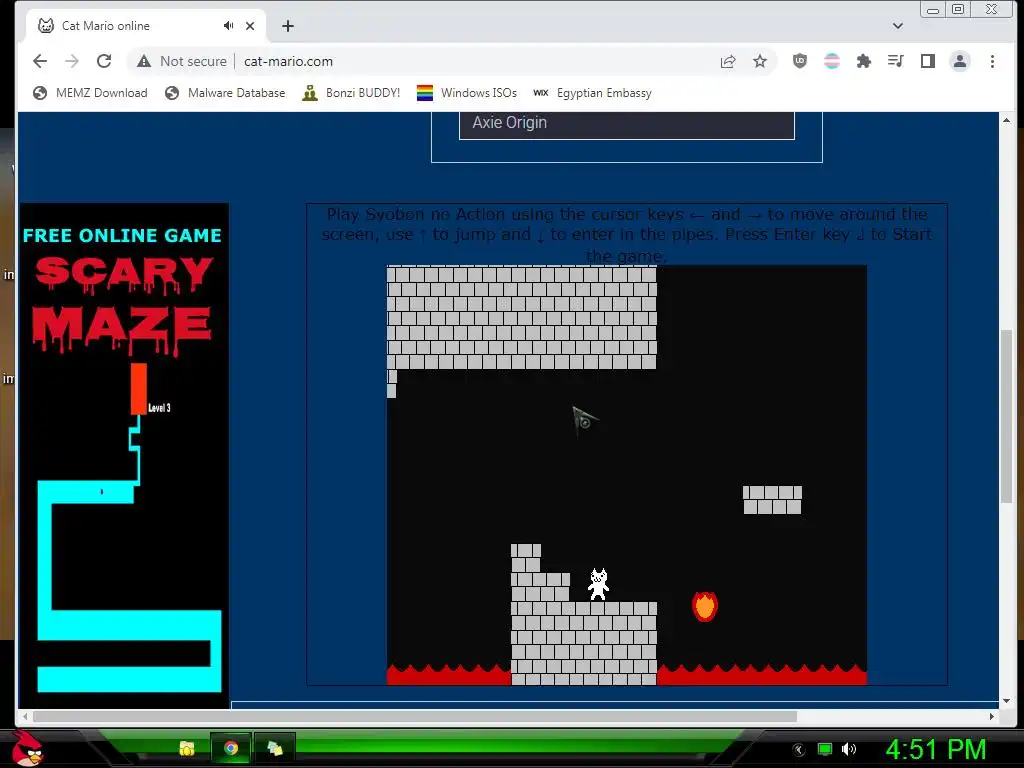This screenshot has width=1024, height=768.
Task: Open the volume speaker tray icon
Action: pyautogui.click(x=849, y=749)
